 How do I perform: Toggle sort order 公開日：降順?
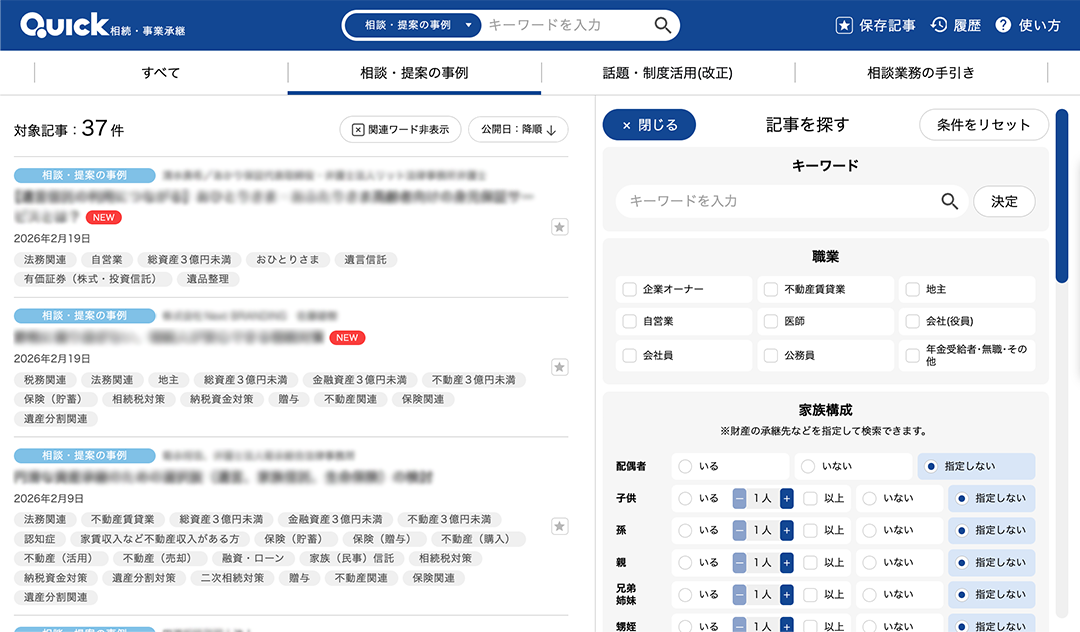click(x=518, y=129)
